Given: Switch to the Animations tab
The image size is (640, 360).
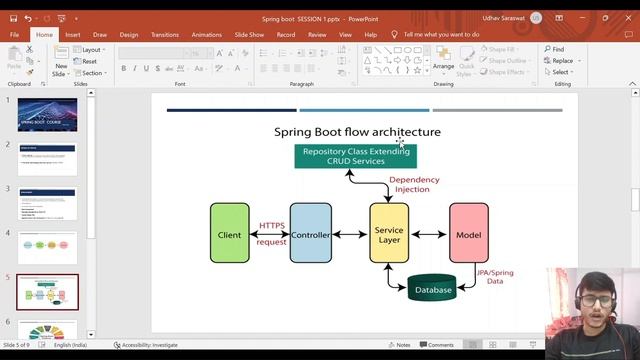Looking at the screenshot, I should (207, 35).
